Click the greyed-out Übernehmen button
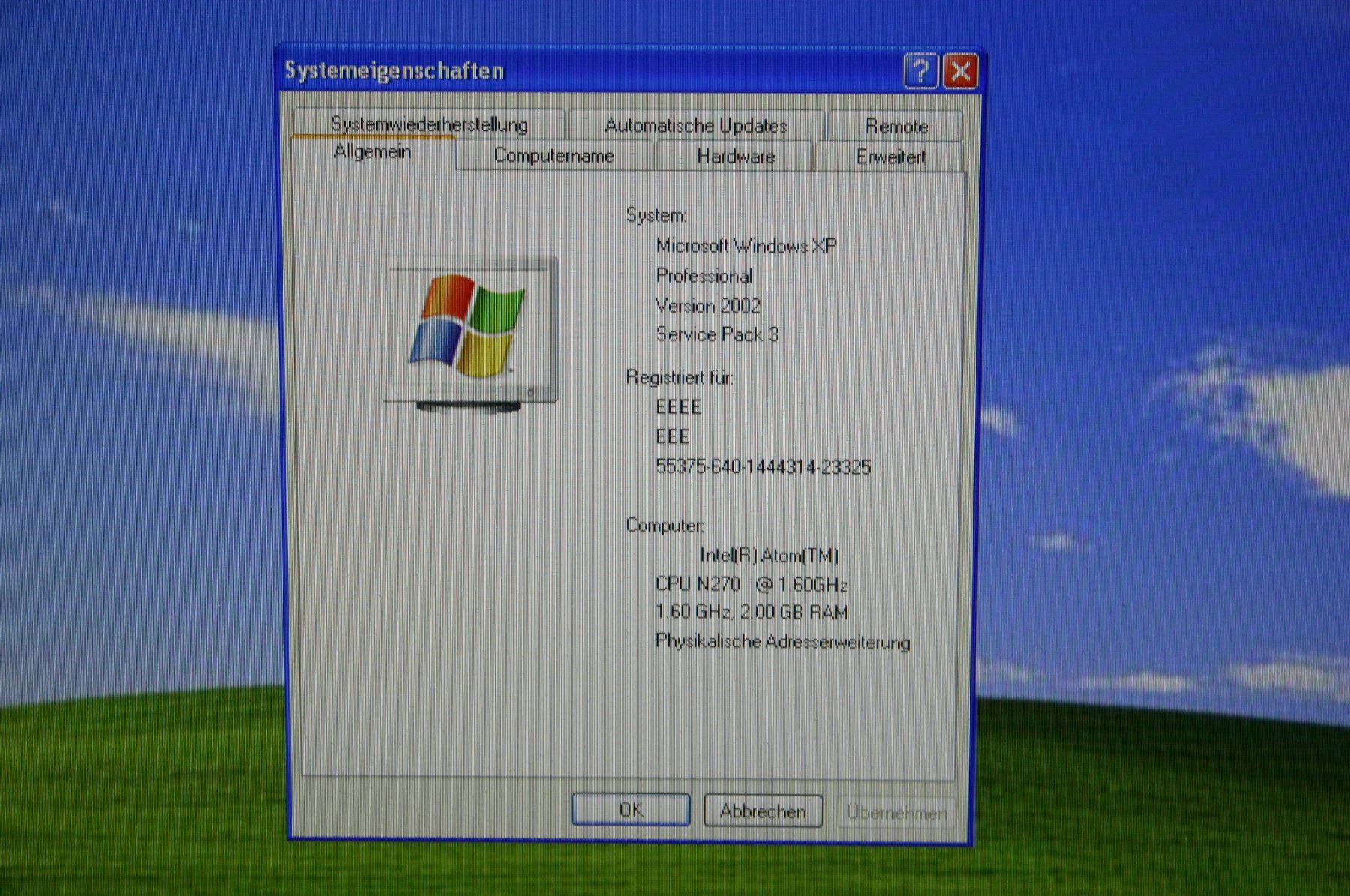This screenshot has height=896, width=1350. [x=896, y=813]
